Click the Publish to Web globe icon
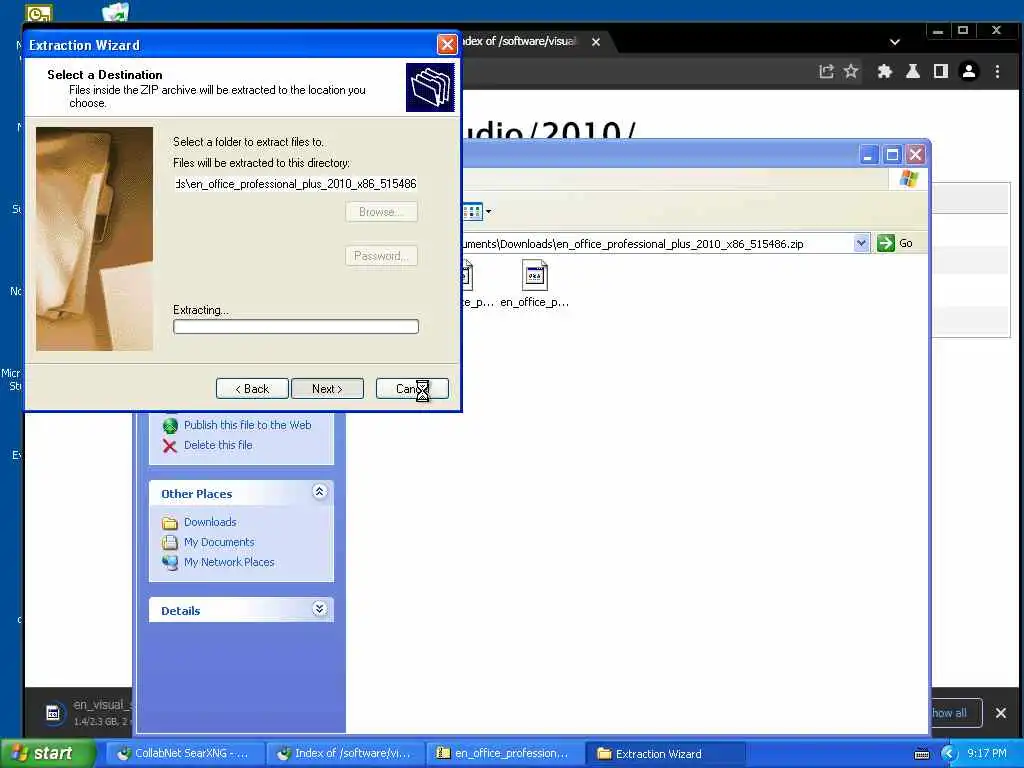Viewport: 1024px width, 768px height. point(170,426)
